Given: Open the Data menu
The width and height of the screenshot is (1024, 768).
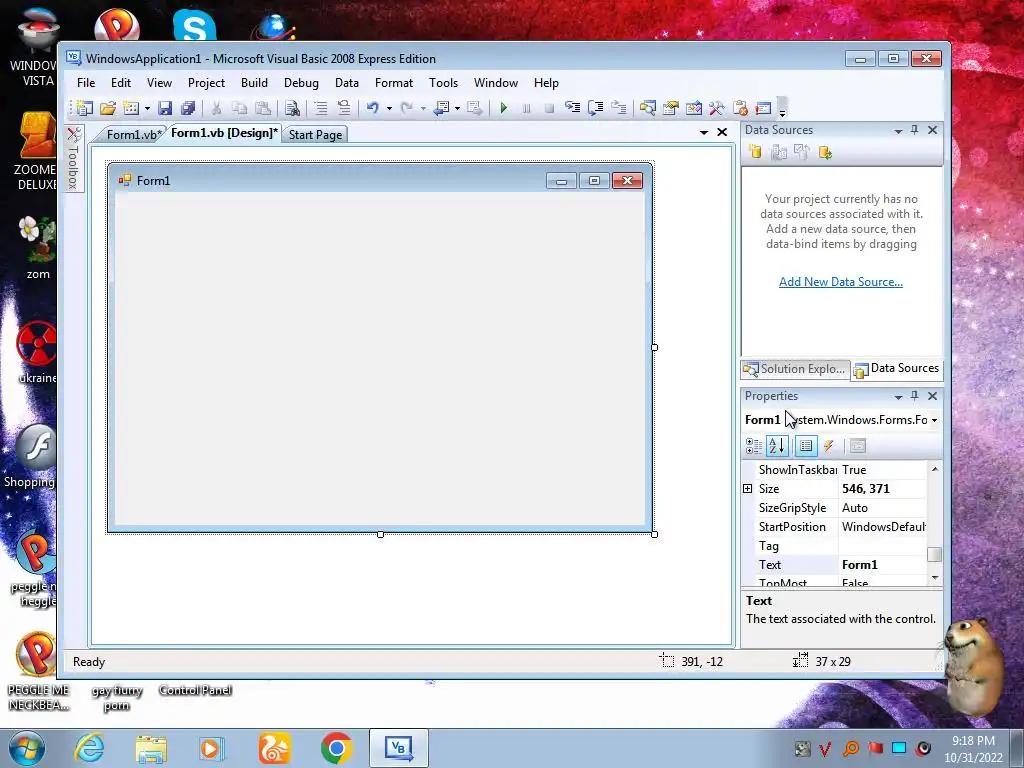Looking at the screenshot, I should click(x=347, y=83).
